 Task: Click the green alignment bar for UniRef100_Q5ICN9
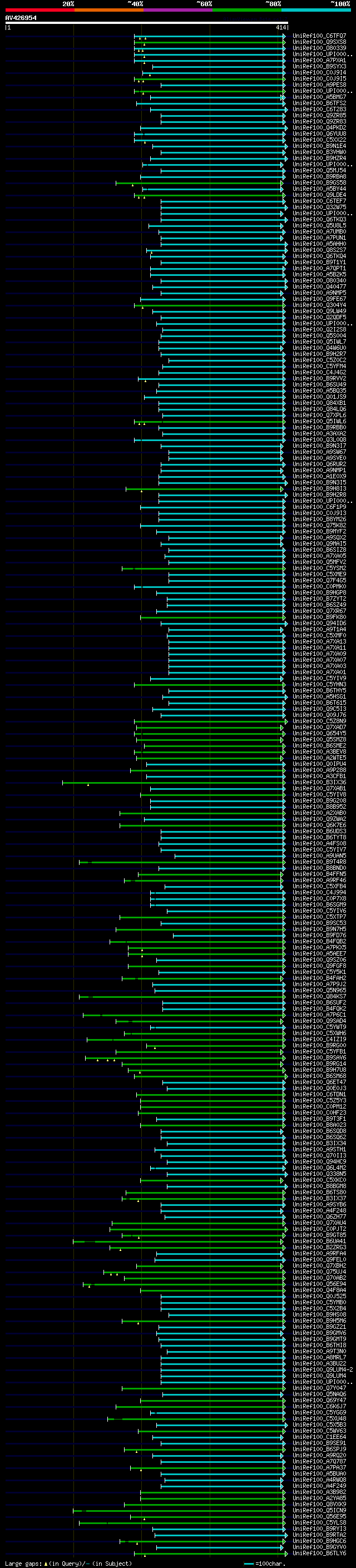click(x=179, y=1510)
